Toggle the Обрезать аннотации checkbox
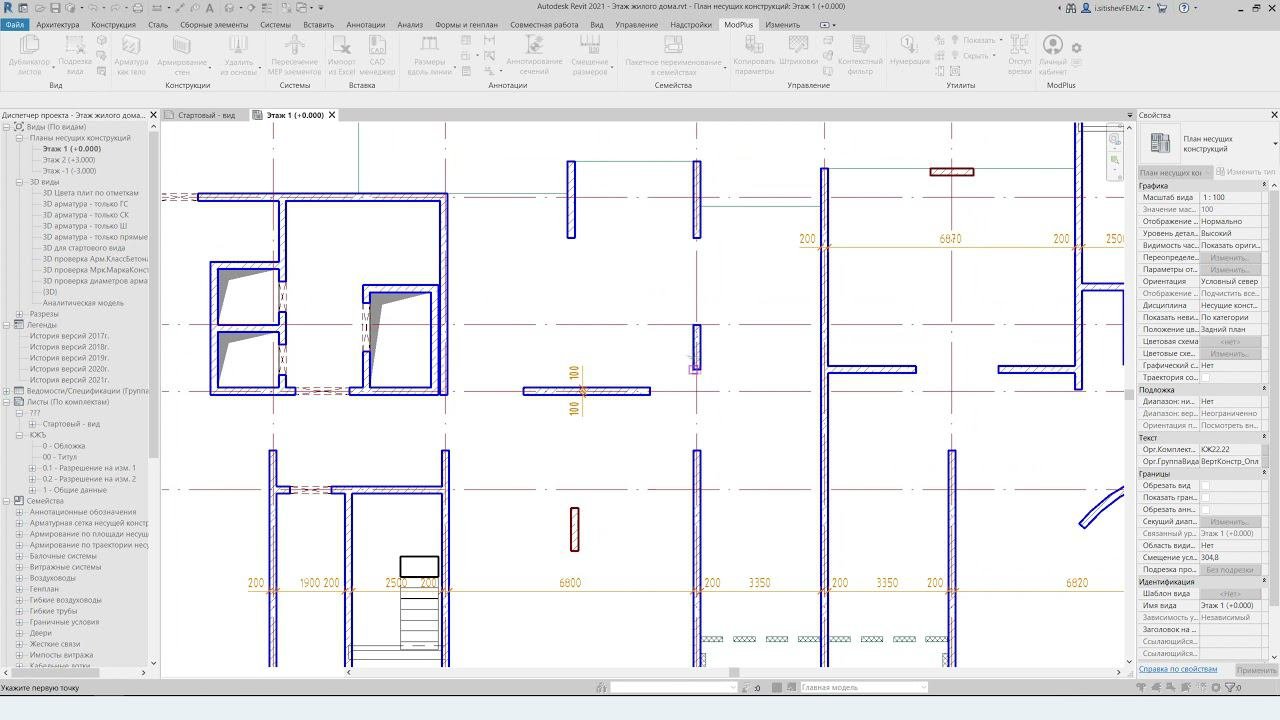Viewport: 1280px width, 720px height. pyautogui.click(x=1205, y=510)
